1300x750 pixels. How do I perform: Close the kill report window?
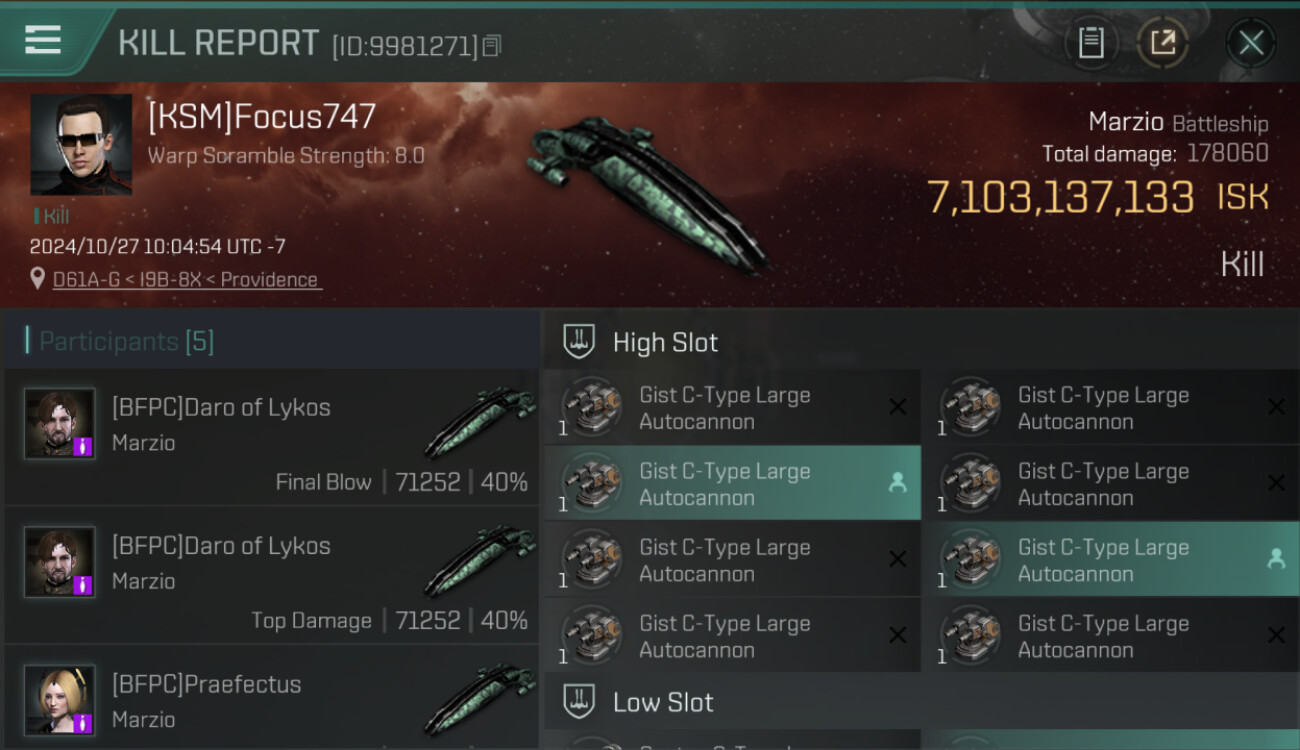[x=1251, y=42]
